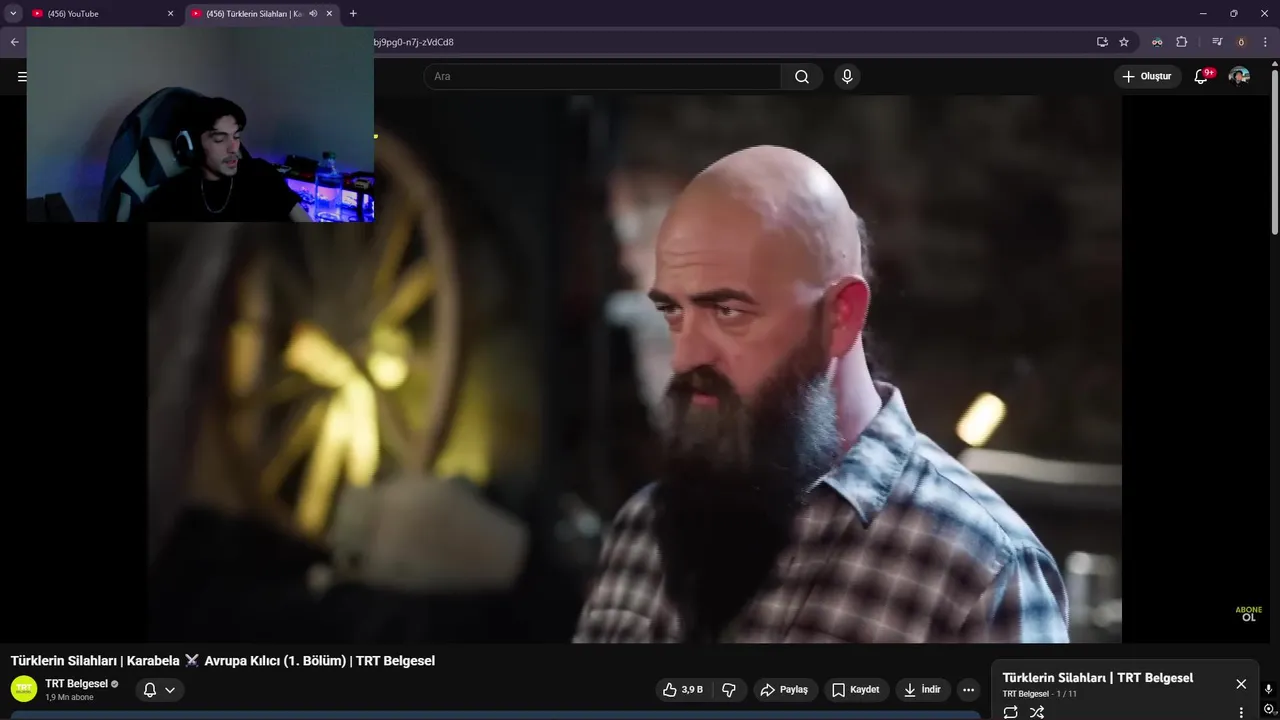Image resolution: width=1280 pixels, height=720 pixels.
Task: Click the Oluştur create button
Action: tap(1147, 77)
